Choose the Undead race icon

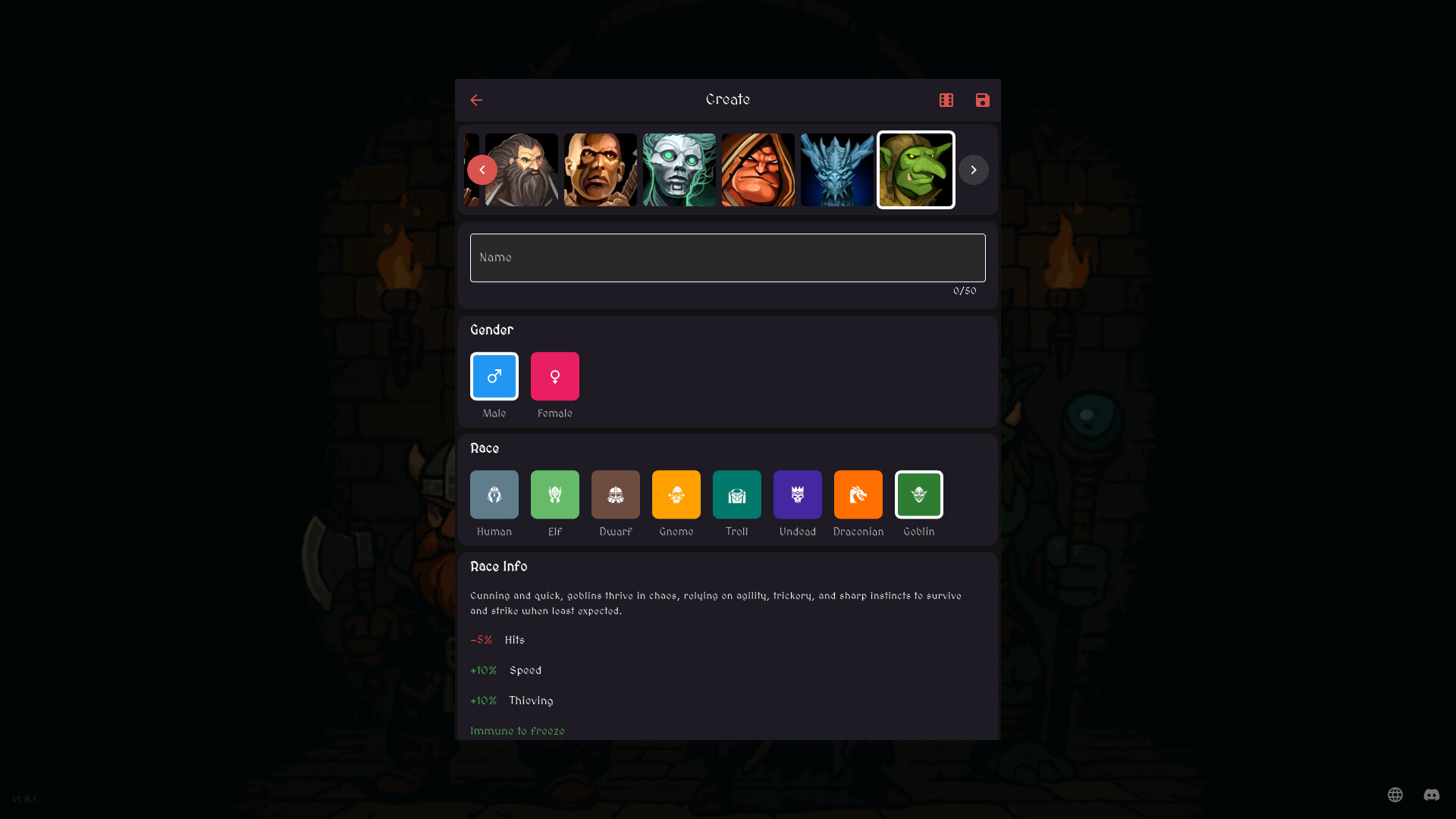tap(797, 494)
